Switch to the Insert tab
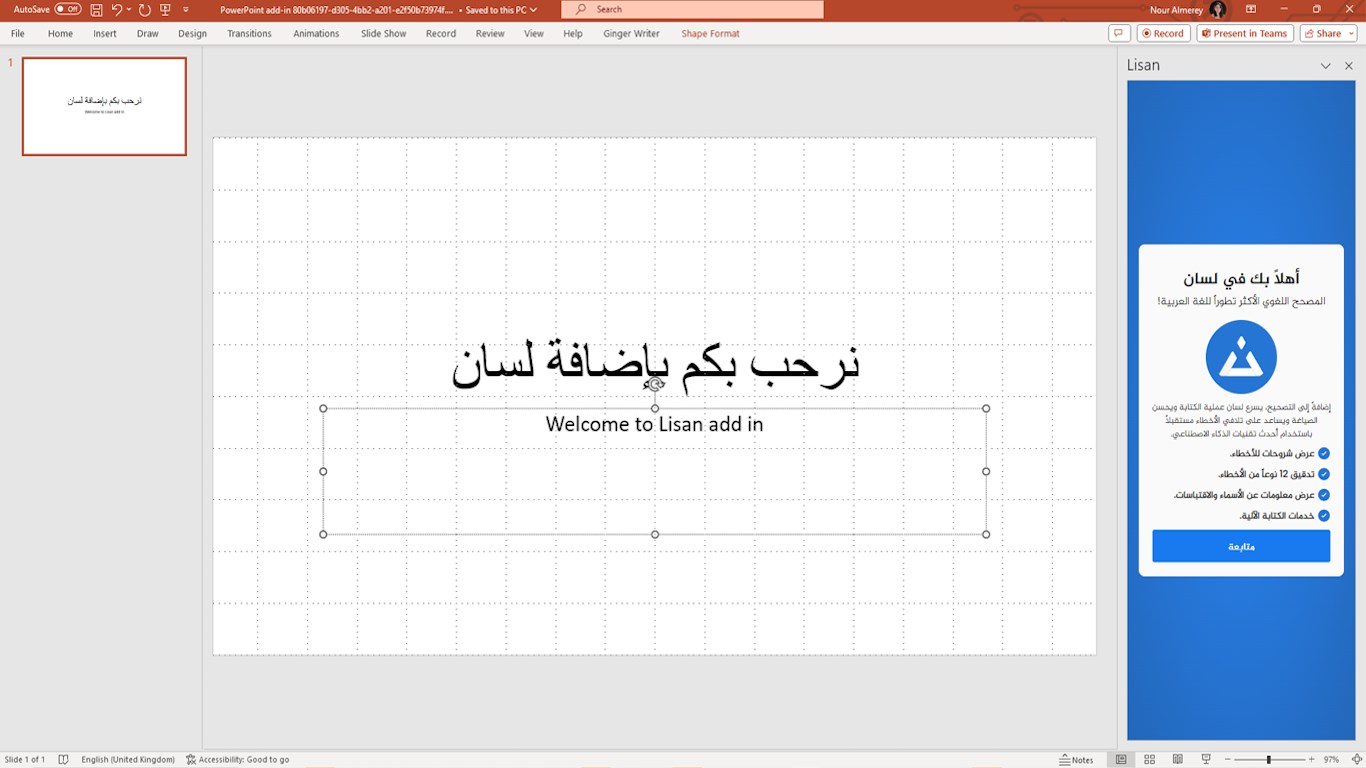This screenshot has height=768, width=1366. (x=105, y=33)
